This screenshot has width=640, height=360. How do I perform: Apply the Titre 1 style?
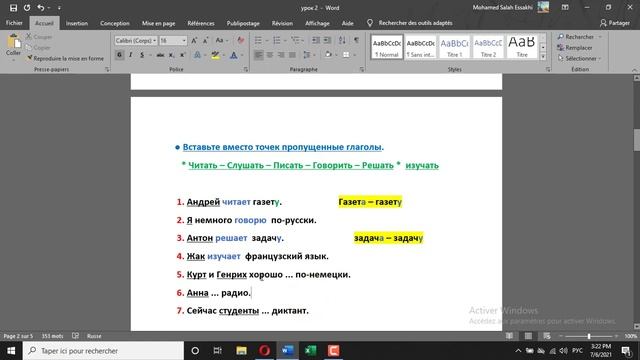pyautogui.click(x=454, y=47)
